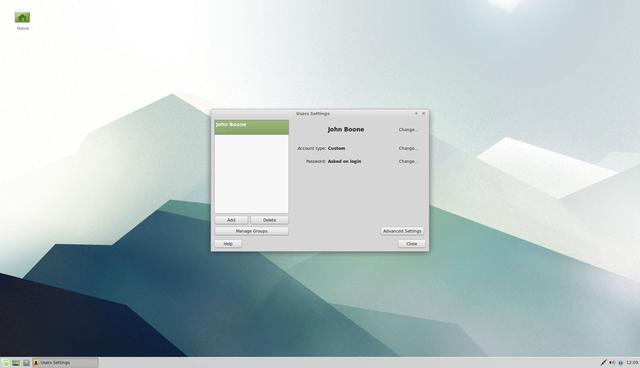This screenshot has width=640, height=368.
Task: Delete the selected user
Action: pos(269,220)
